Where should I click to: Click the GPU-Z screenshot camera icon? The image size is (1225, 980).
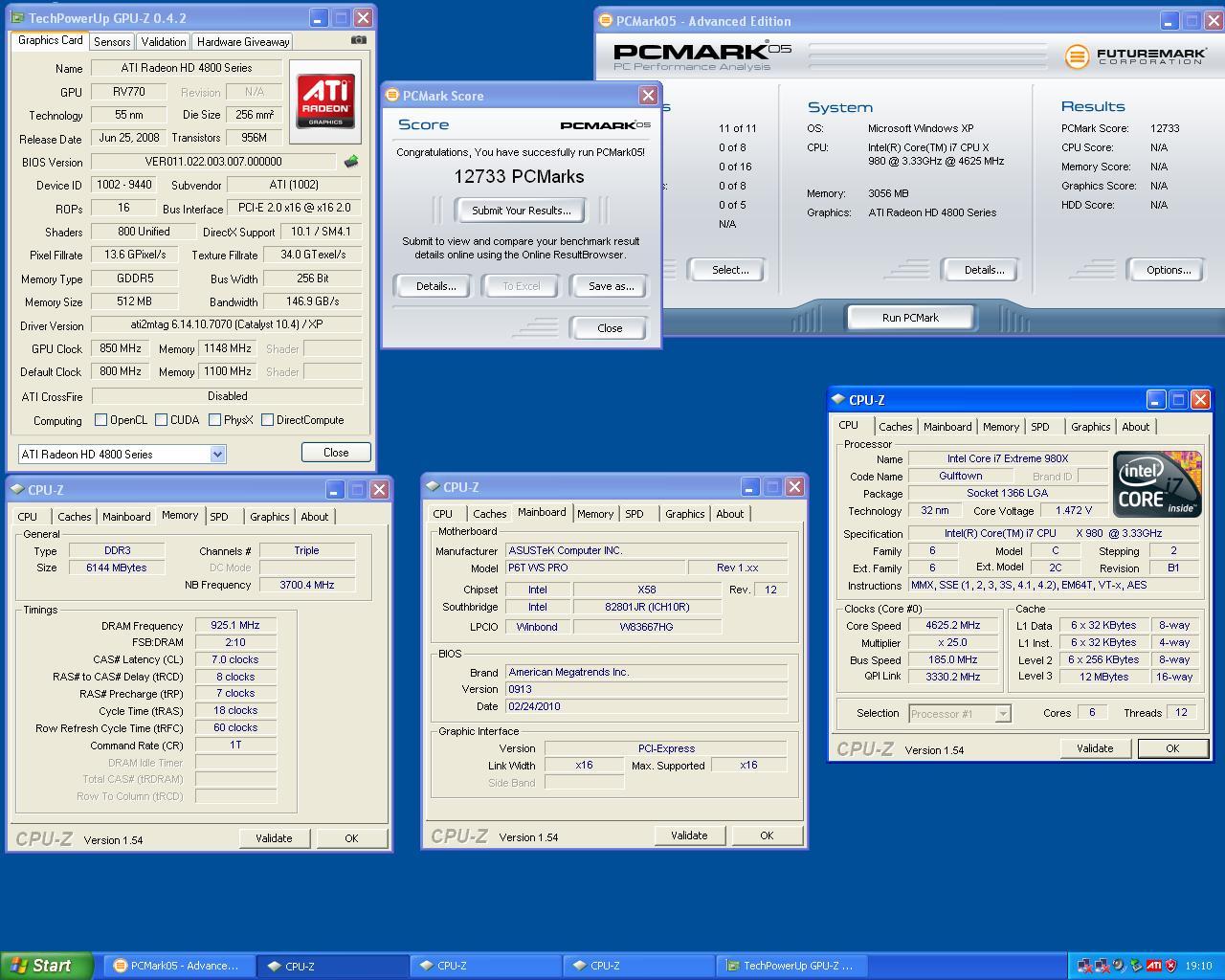(358, 40)
